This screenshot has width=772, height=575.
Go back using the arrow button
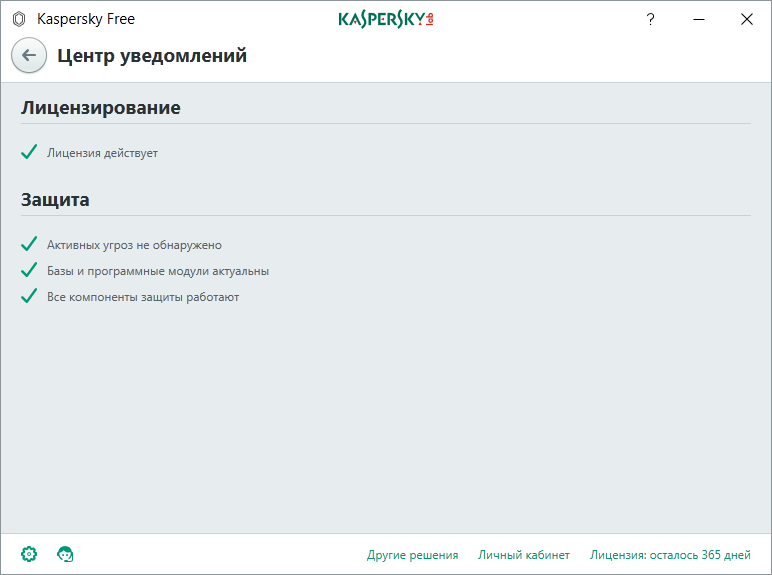[29, 55]
